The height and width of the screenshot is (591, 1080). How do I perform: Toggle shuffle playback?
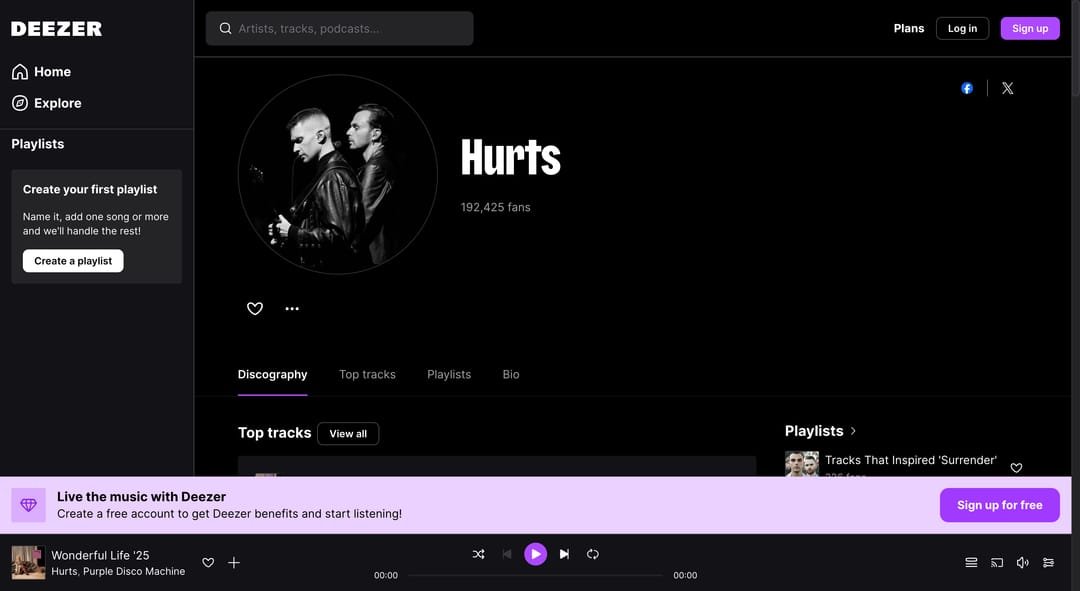pos(479,554)
